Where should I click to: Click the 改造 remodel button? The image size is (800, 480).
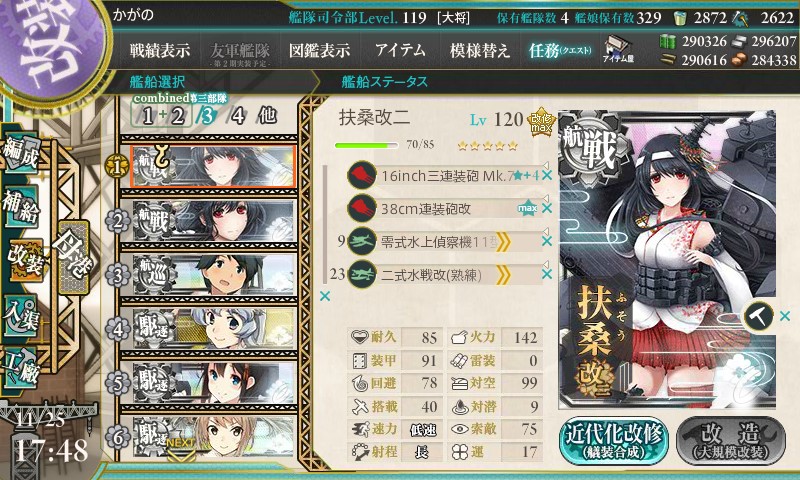[x=731, y=441]
